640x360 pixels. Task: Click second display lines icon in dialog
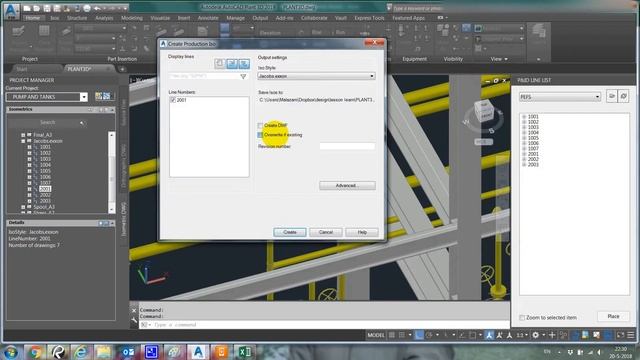[232, 63]
